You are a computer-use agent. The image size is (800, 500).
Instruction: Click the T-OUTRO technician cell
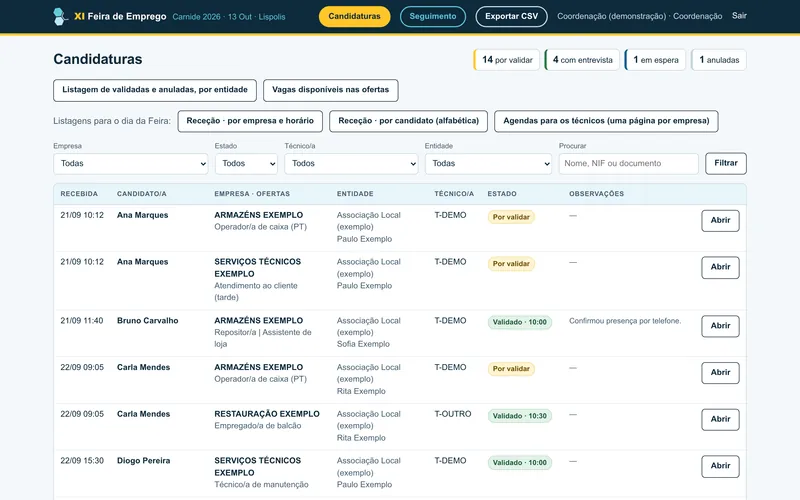[453, 414]
